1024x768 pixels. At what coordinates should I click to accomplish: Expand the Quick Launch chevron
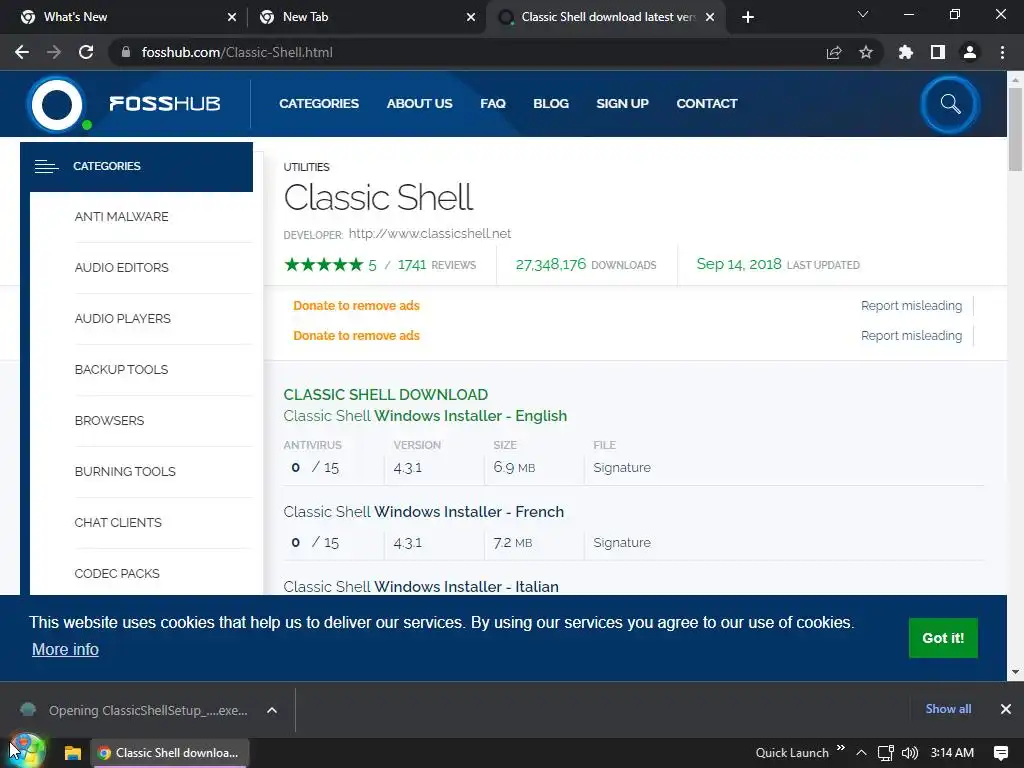(x=840, y=748)
